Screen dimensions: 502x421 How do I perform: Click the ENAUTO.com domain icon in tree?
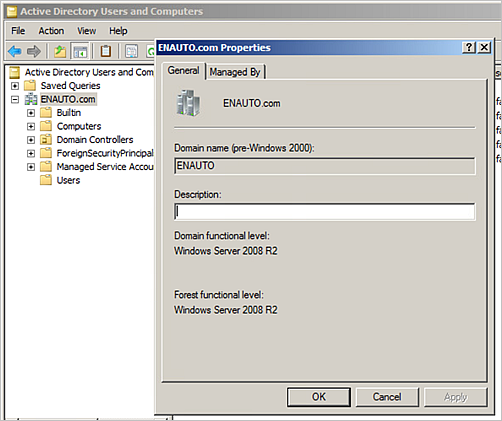click(31, 99)
